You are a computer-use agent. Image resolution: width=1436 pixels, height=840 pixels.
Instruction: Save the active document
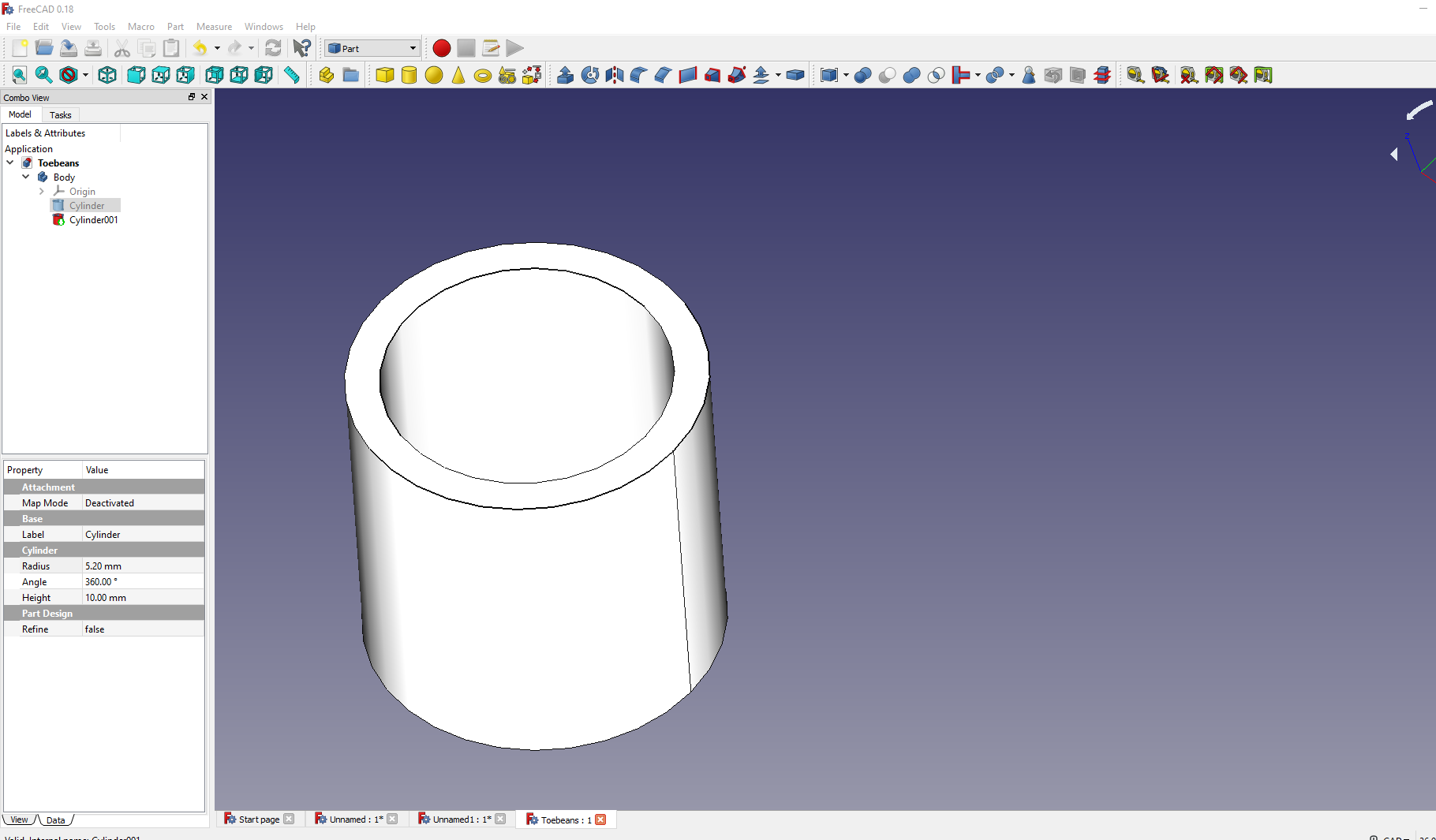(x=69, y=48)
